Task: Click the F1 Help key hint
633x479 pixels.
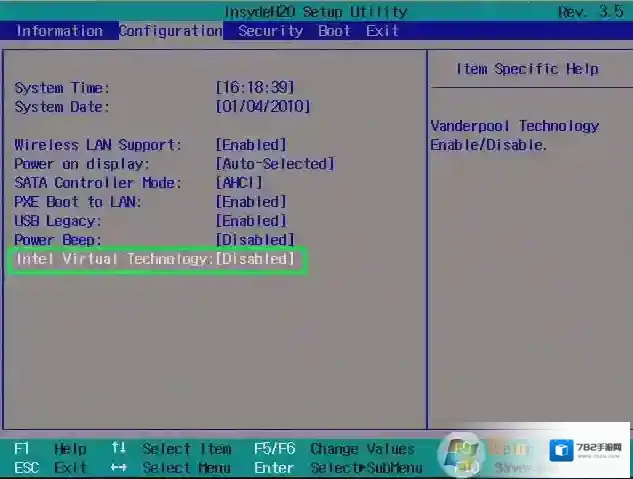Action: pos(50,449)
